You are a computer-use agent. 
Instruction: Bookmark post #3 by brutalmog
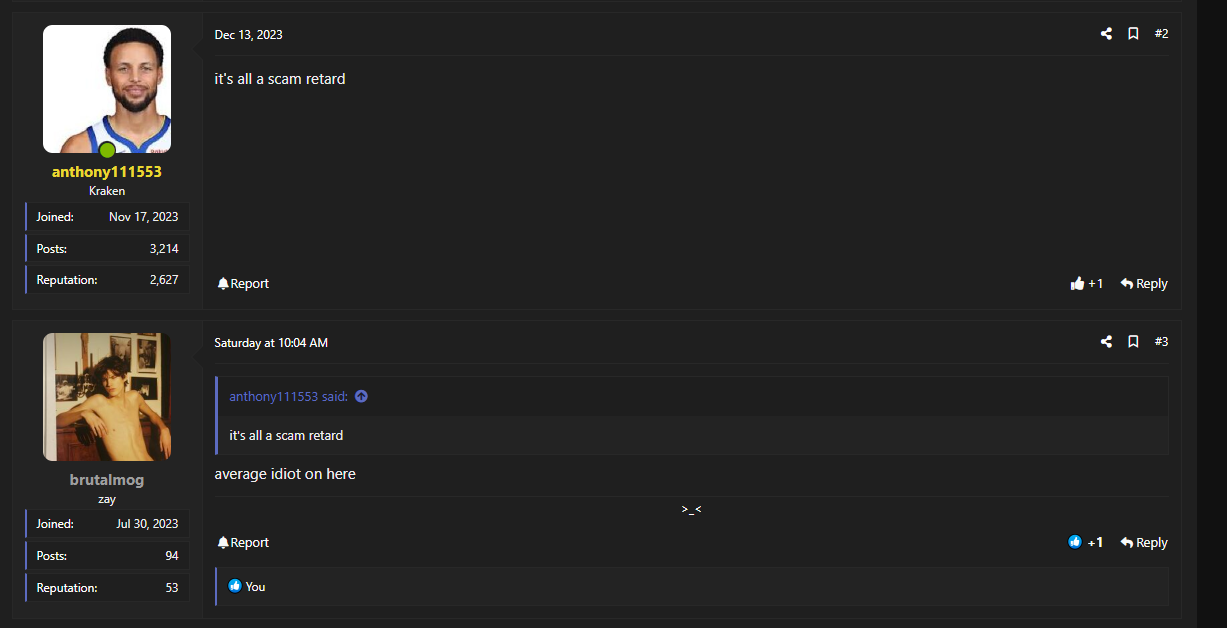coord(1133,342)
